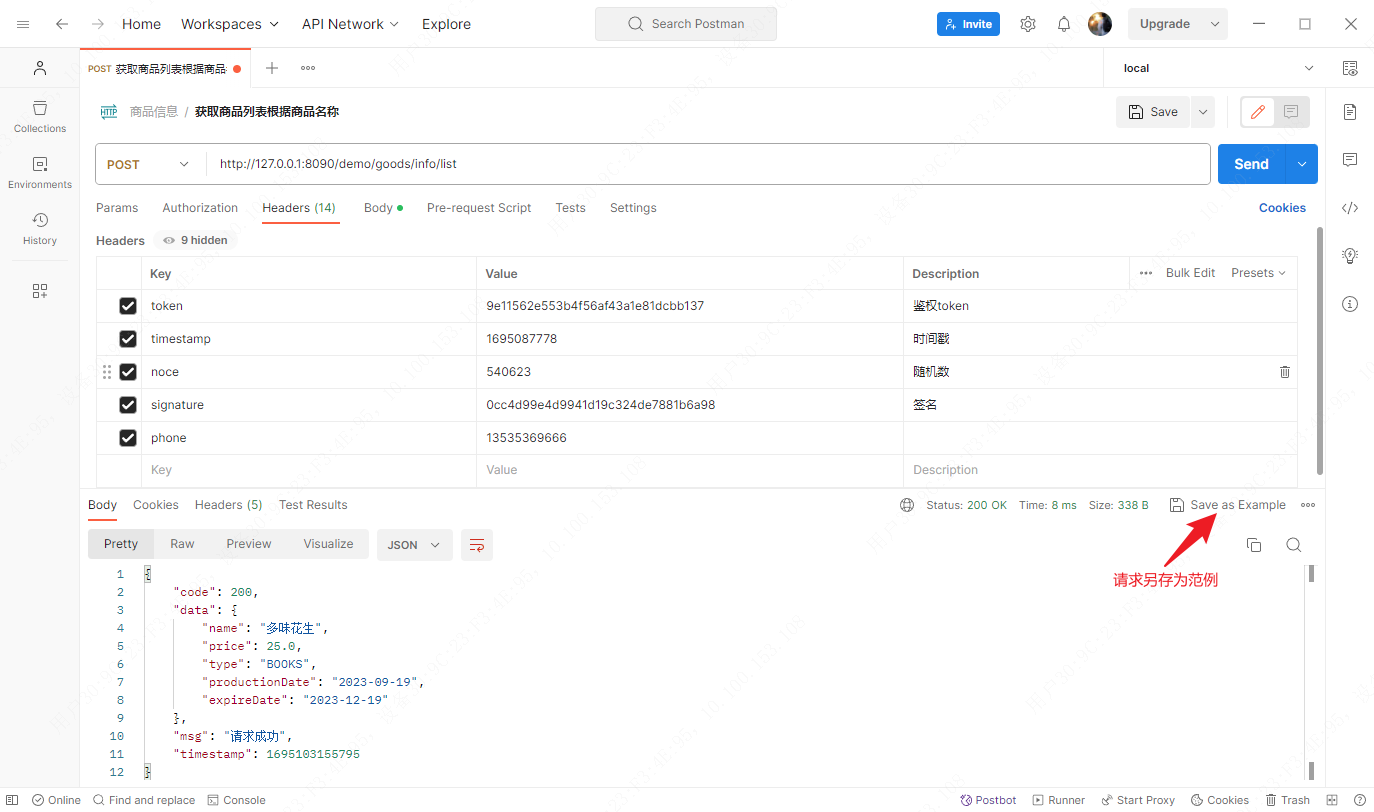The width and height of the screenshot is (1374, 812).
Task: Change the JSON response format dropdown
Action: click(x=414, y=545)
